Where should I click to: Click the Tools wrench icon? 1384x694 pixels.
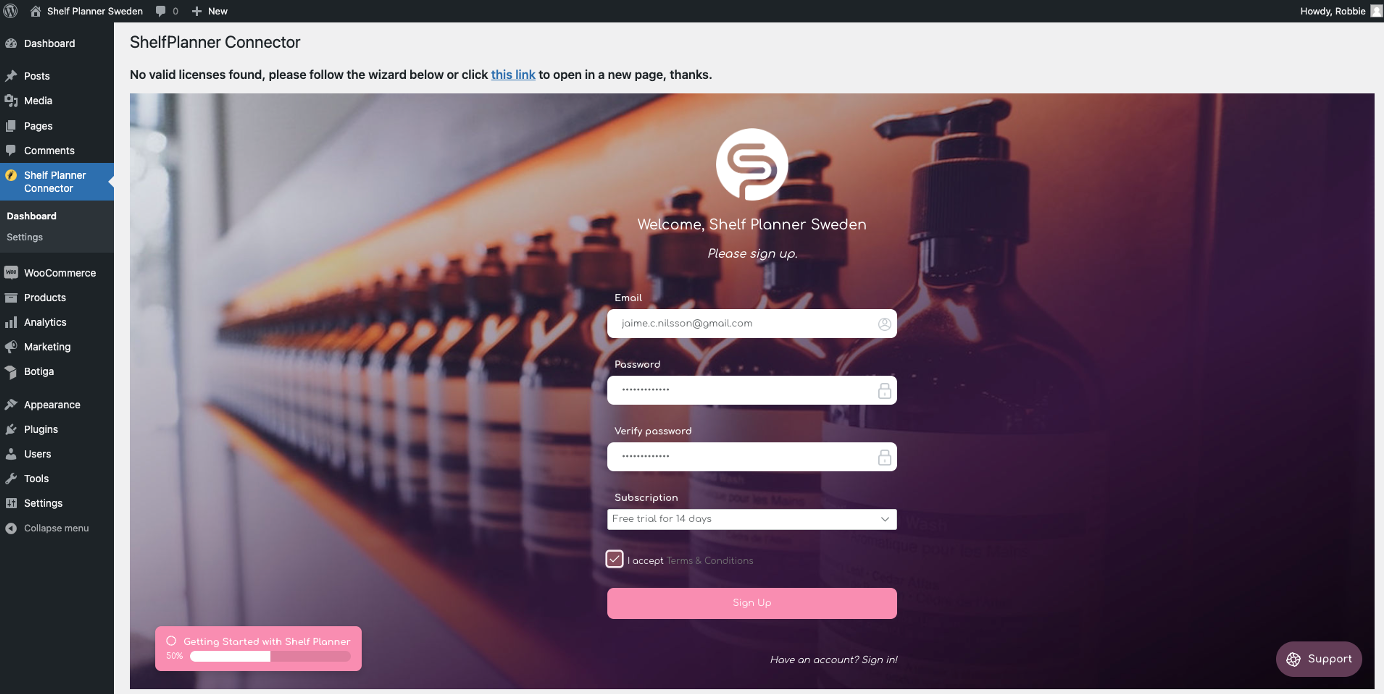click(11, 479)
